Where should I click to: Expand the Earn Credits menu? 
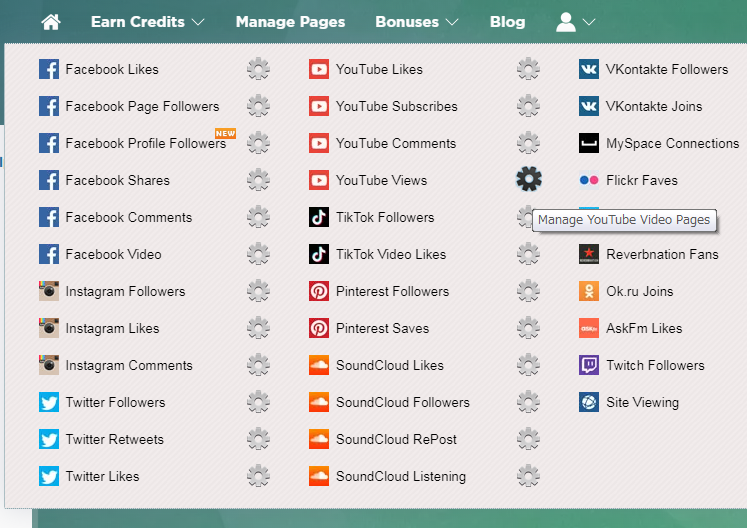tap(147, 22)
